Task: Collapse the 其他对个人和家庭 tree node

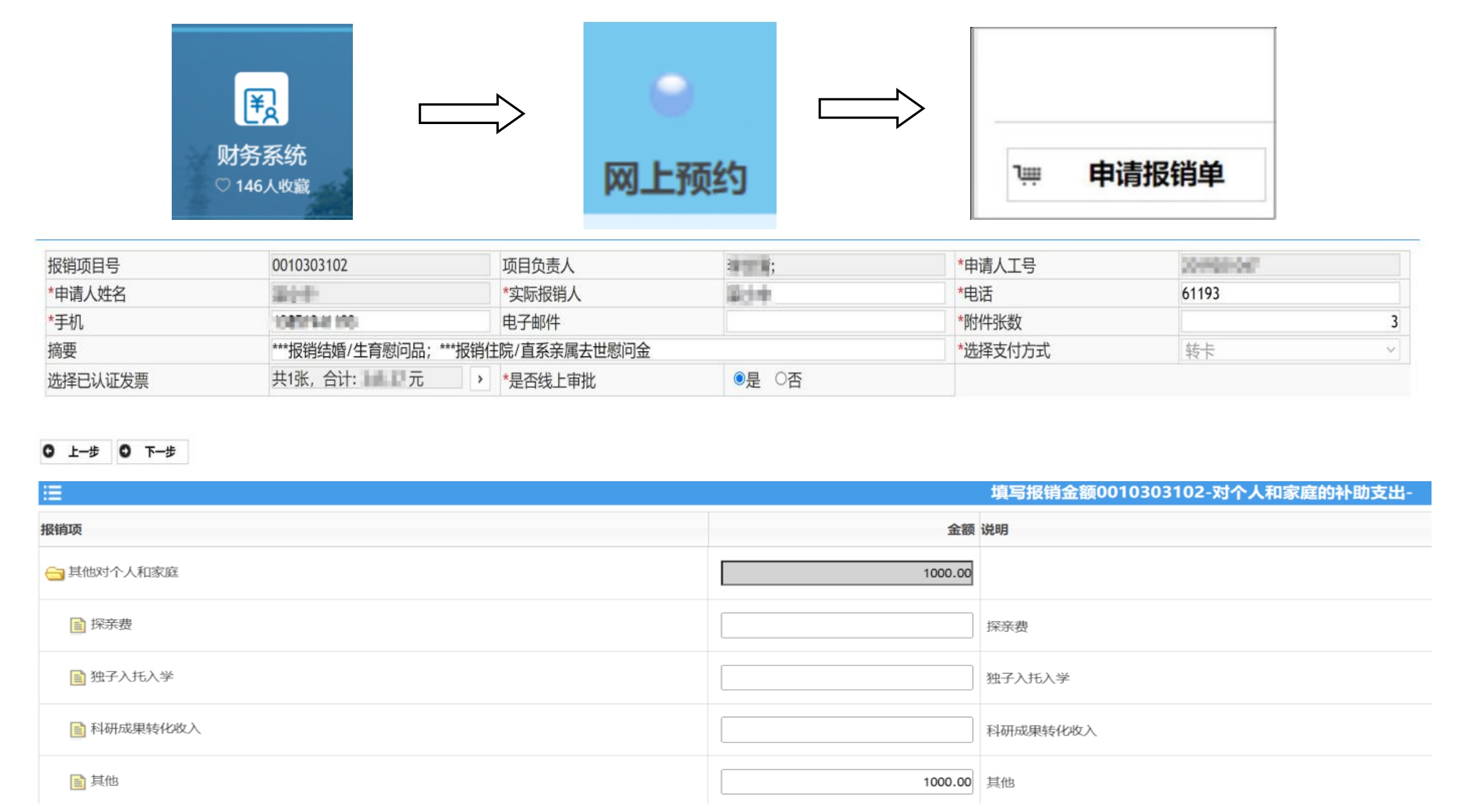Action: click(x=55, y=573)
